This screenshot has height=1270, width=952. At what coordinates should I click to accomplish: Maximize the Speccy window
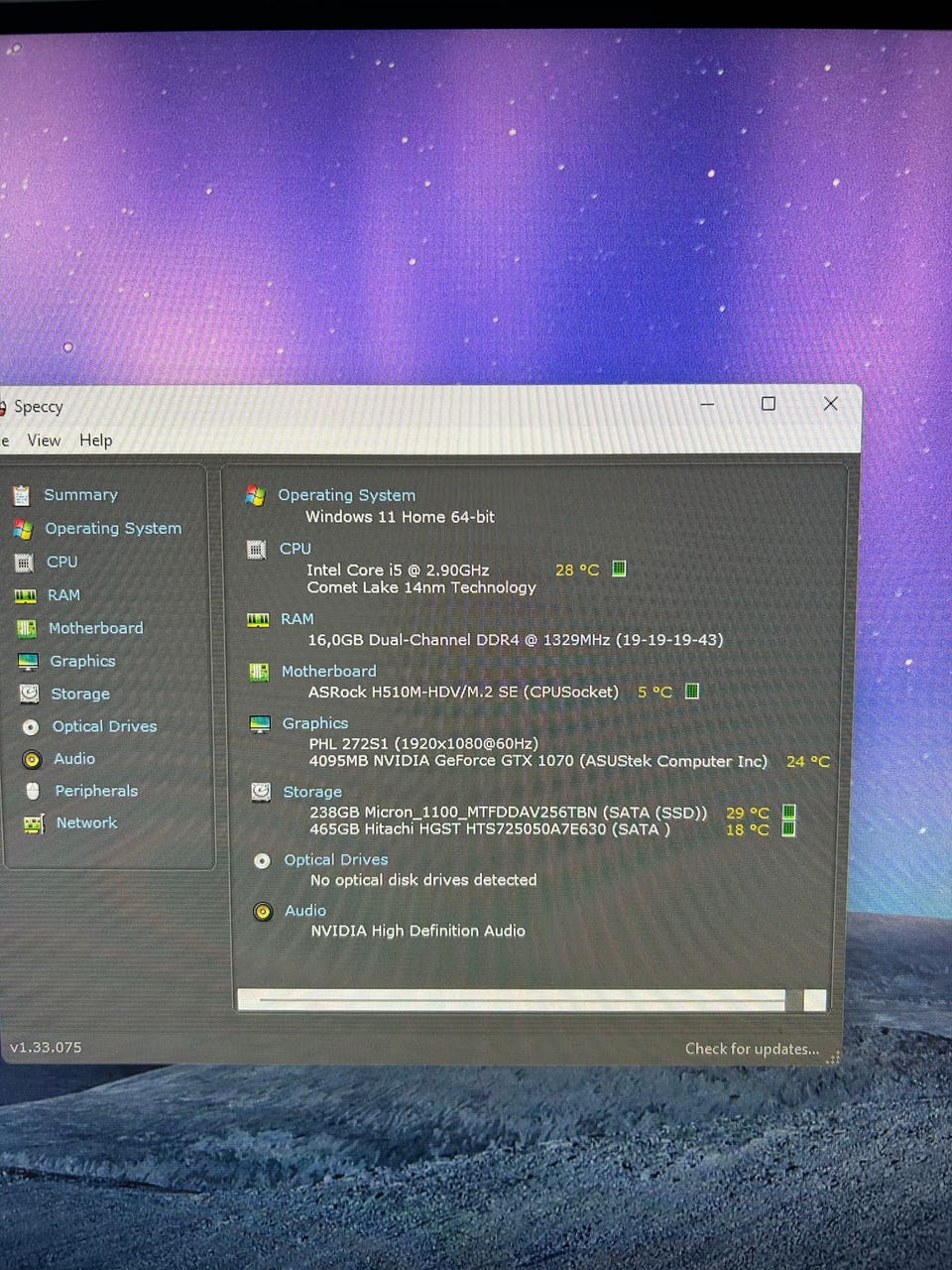(x=769, y=404)
